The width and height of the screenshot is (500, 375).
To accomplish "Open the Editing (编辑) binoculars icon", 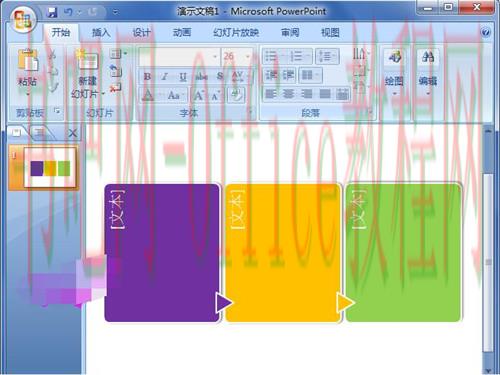I will (x=428, y=57).
